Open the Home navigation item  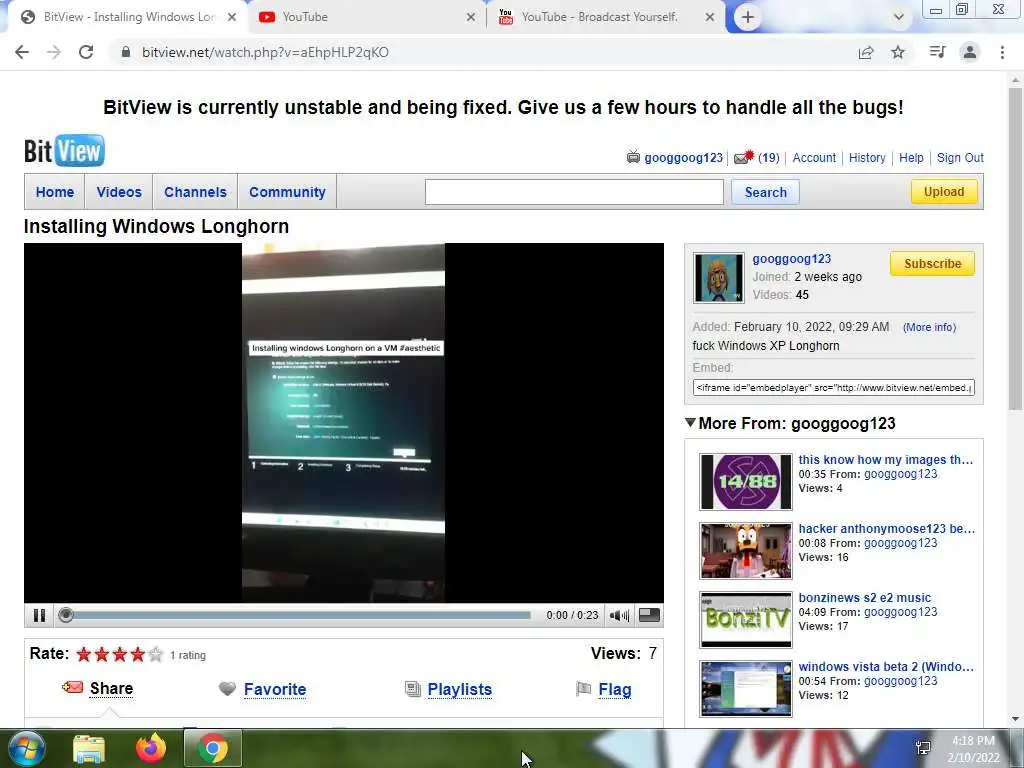[x=55, y=192]
